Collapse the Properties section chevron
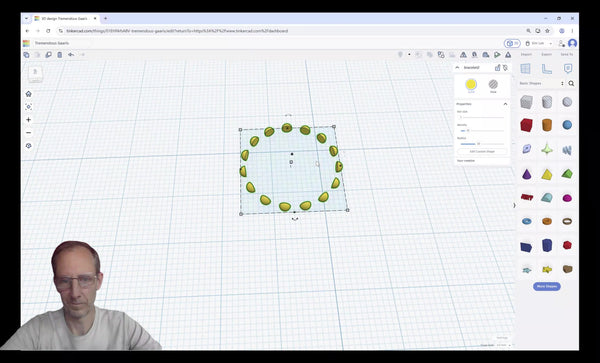 pyautogui.click(x=505, y=104)
